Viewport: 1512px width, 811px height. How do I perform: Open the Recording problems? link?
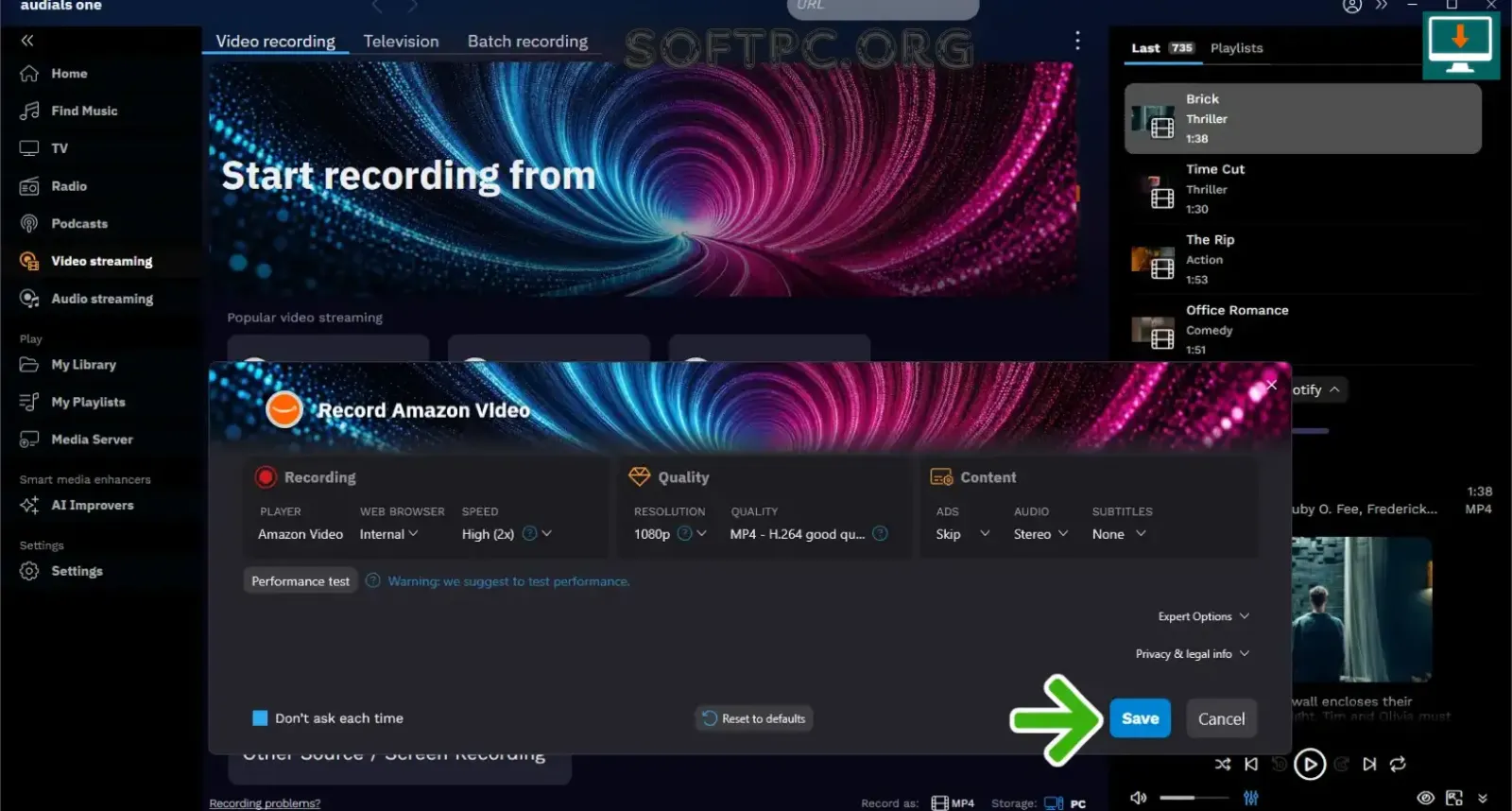(x=265, y=803)
